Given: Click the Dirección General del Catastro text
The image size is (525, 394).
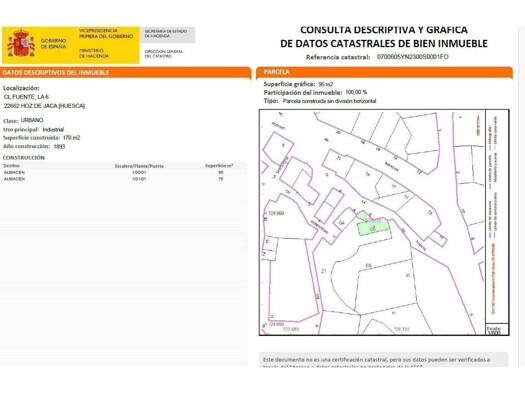Looking at the screenshot, I should (x=164, y=54).
